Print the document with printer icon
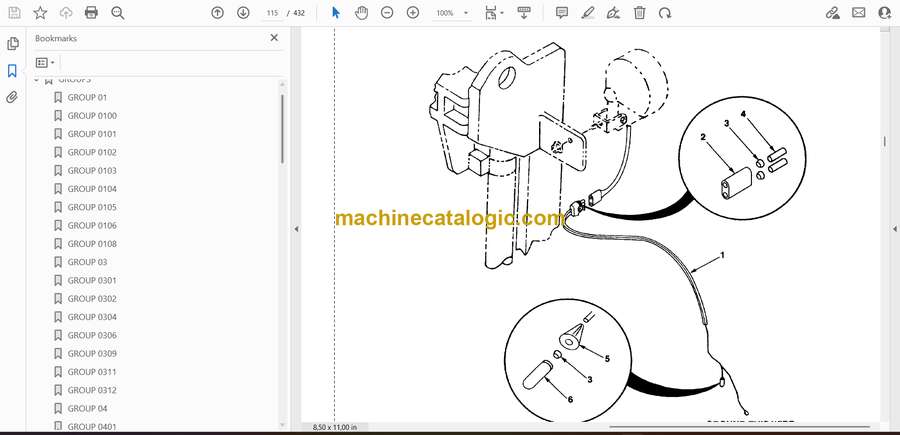 pos(91,13)
